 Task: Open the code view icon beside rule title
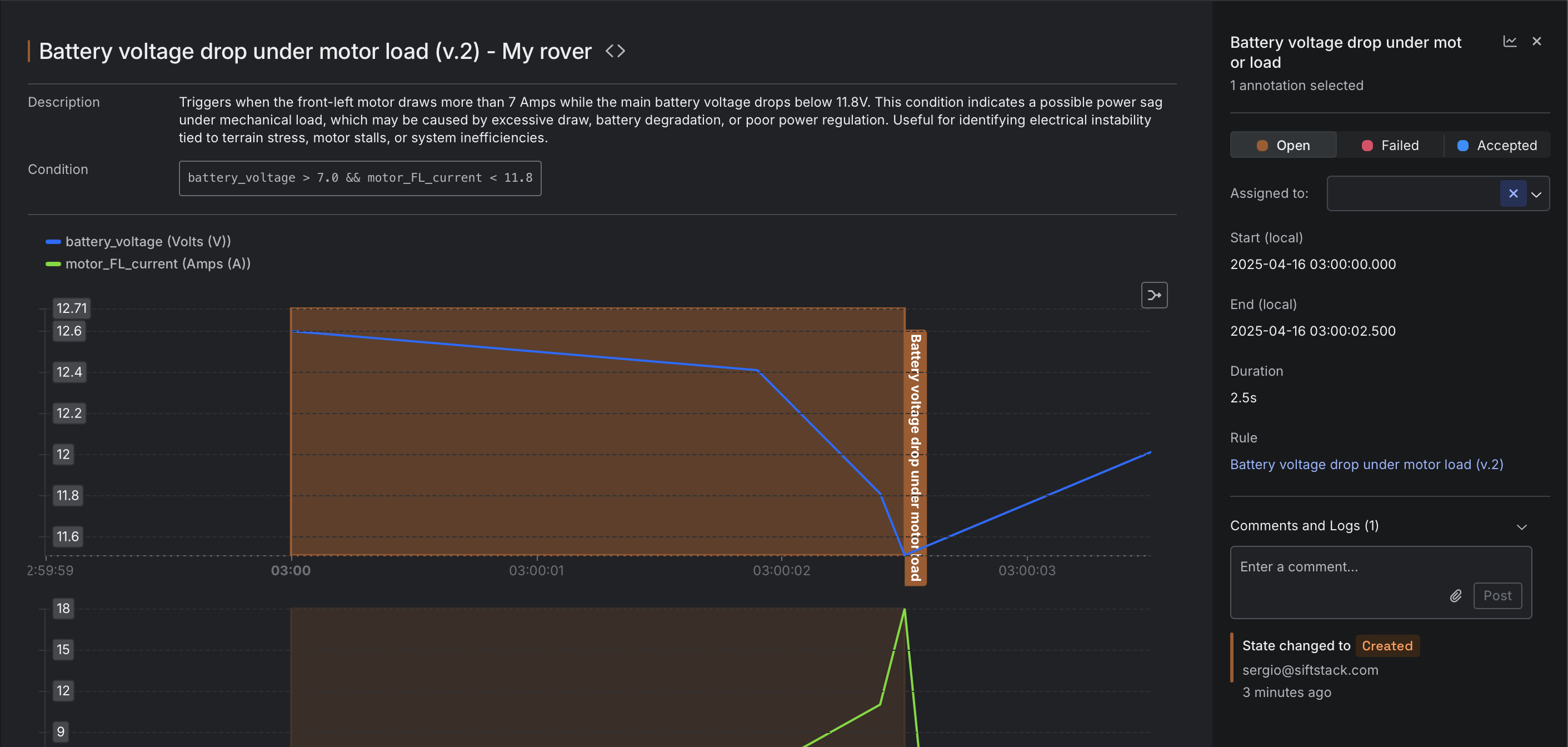615,51
